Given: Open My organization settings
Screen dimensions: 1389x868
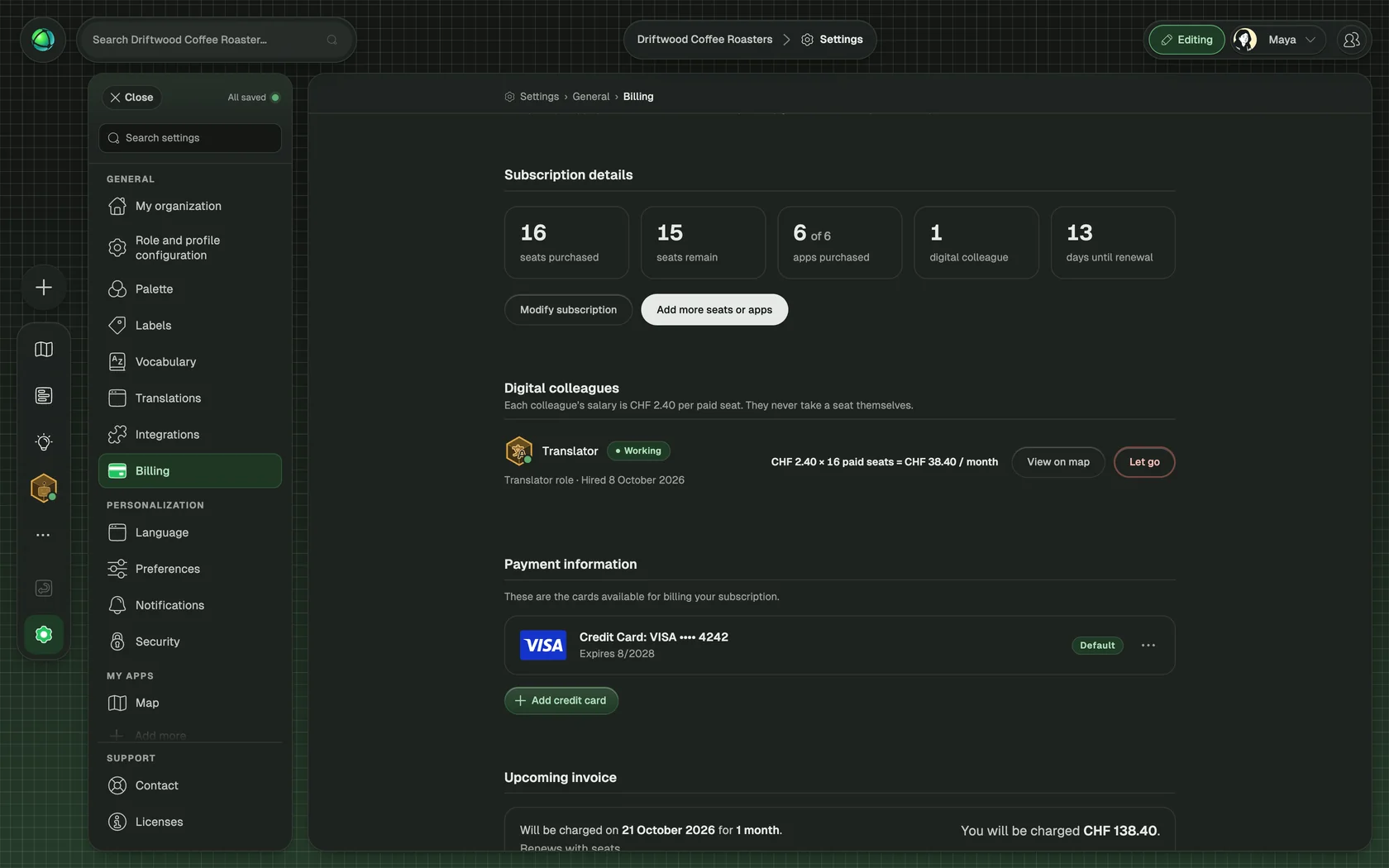Looking at the screenshot, I should [x=190, y=206].
